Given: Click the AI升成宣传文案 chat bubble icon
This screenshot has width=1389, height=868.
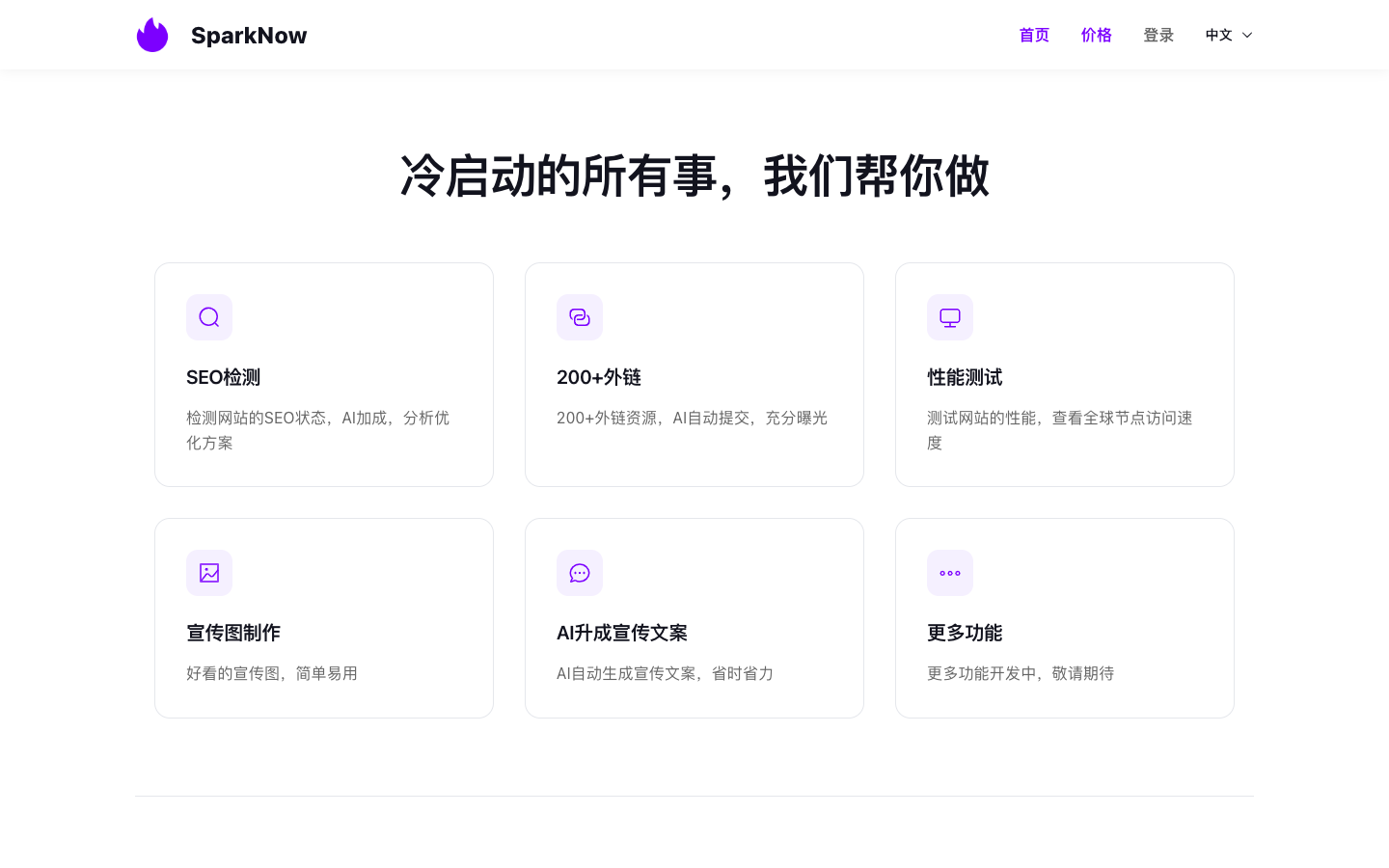Looking at the screenshot, I should pyautogui.click(x=580, y=573).
